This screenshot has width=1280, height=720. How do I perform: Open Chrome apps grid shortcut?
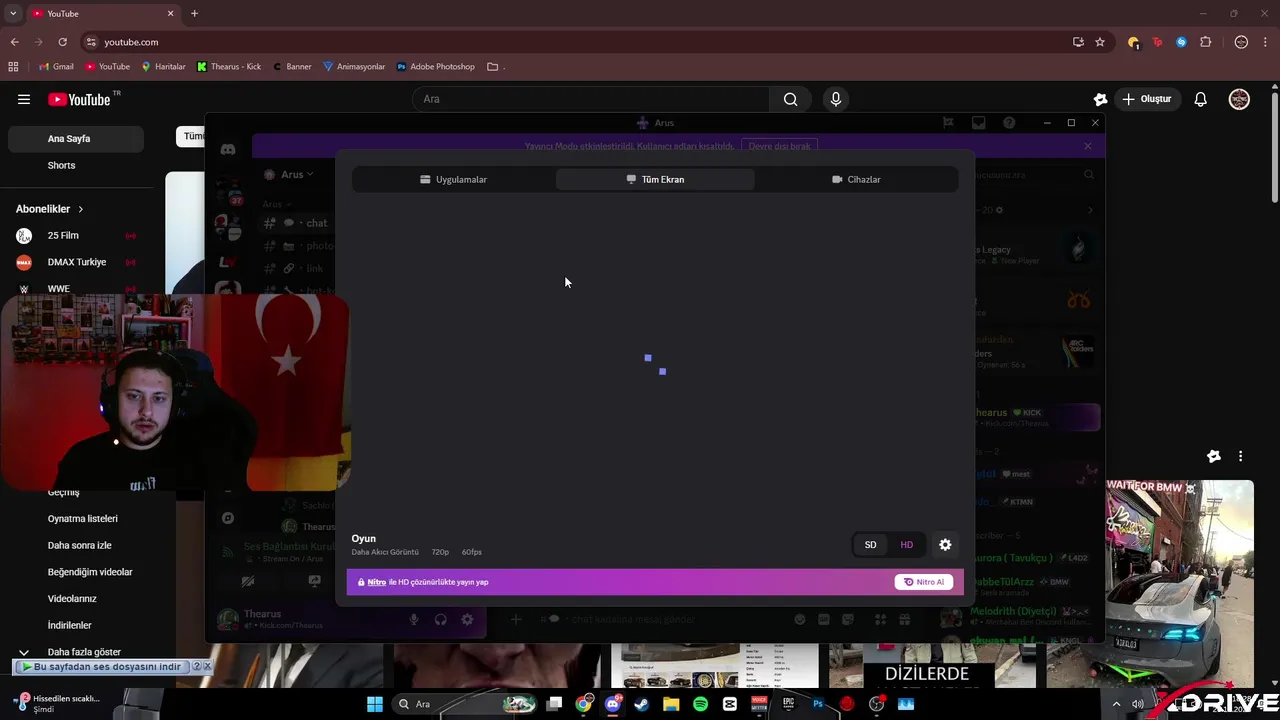13,67
